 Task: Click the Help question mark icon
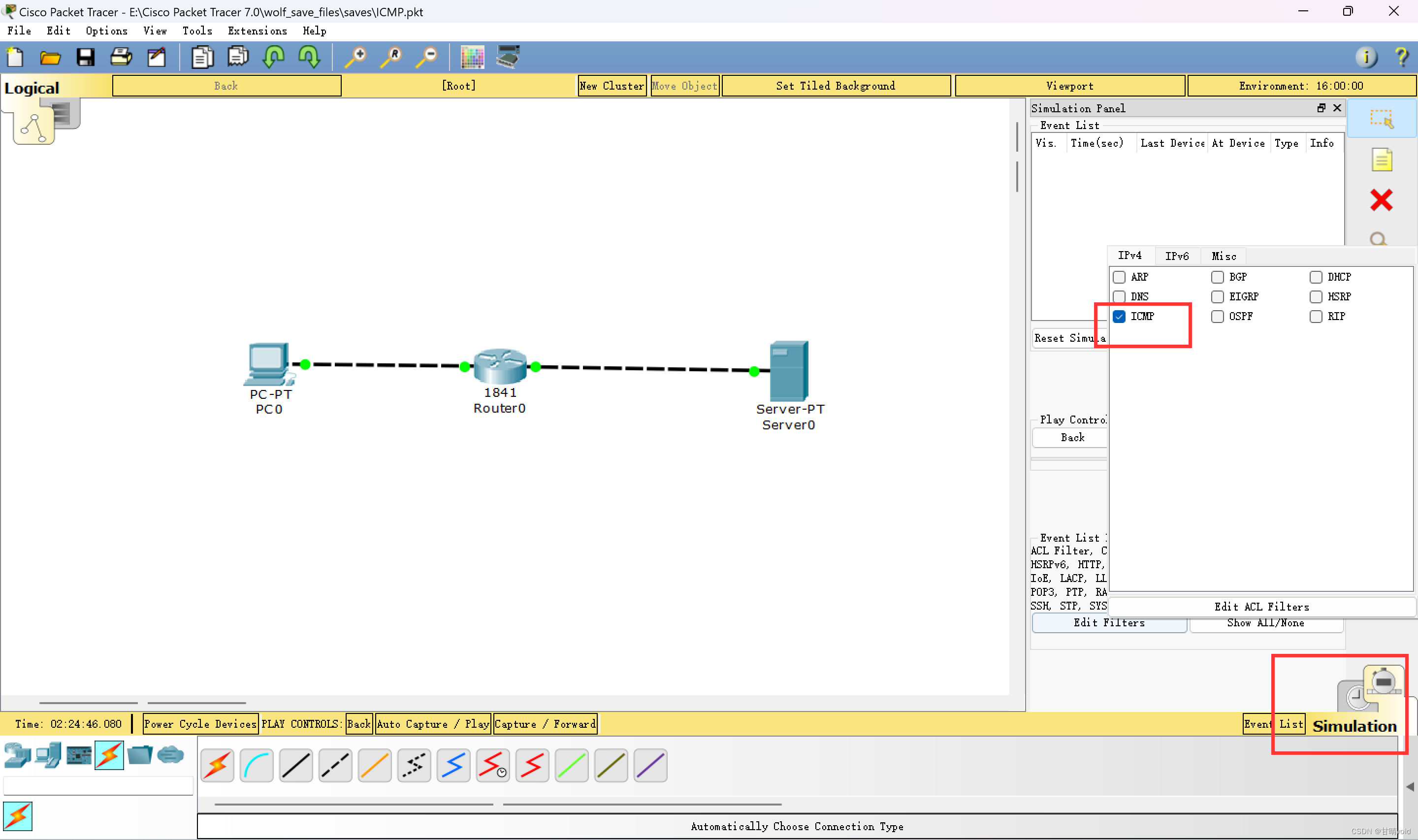coord(1402,57)
